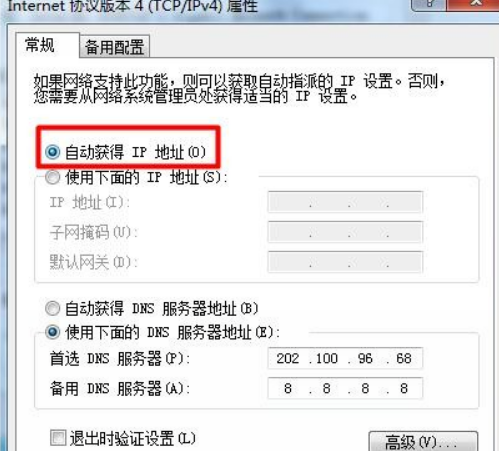Open the 高级(V) advanced settings button

(x=423, y=442)
